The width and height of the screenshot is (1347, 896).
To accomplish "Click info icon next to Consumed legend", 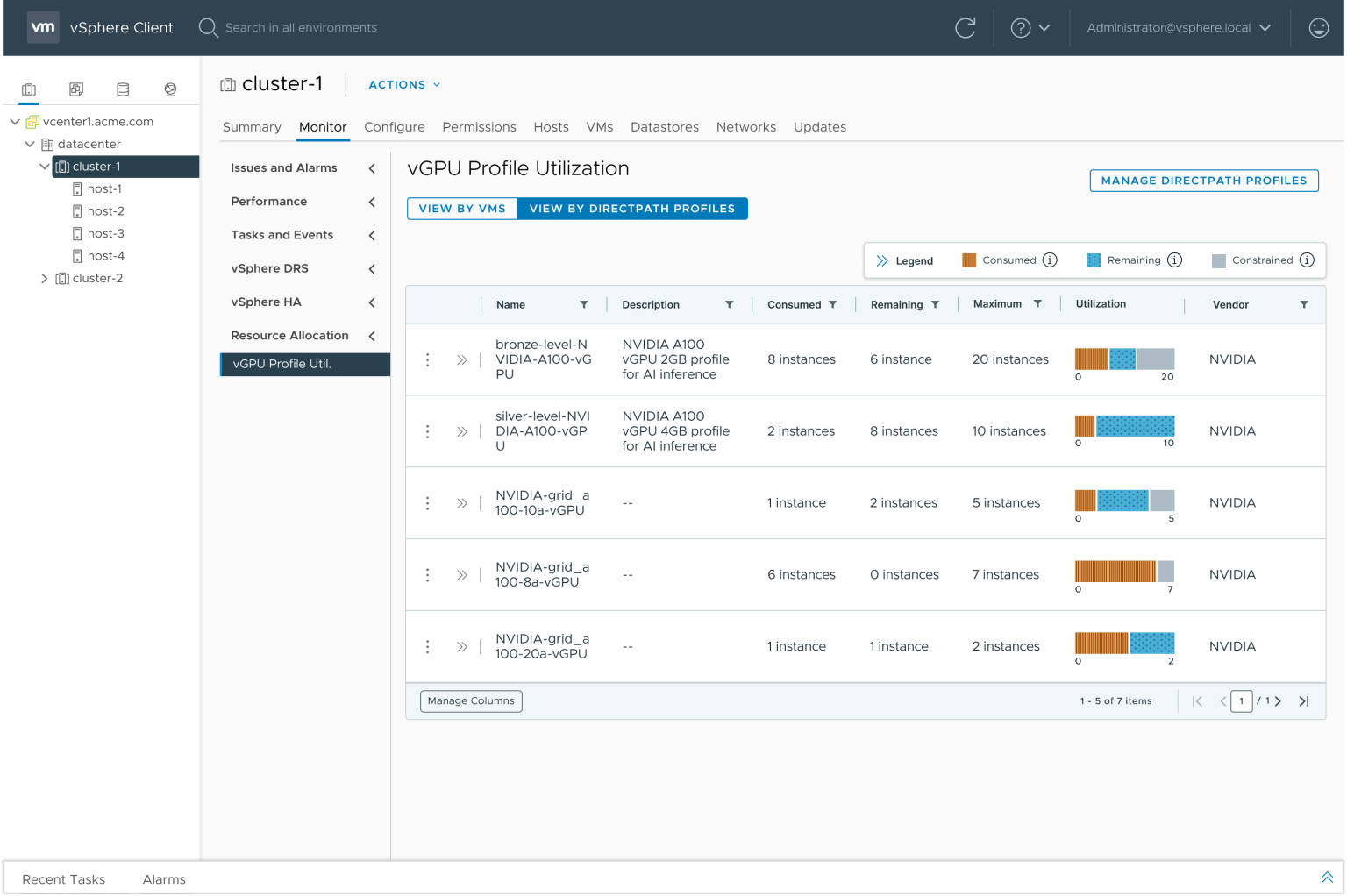I will (1050, 260).
